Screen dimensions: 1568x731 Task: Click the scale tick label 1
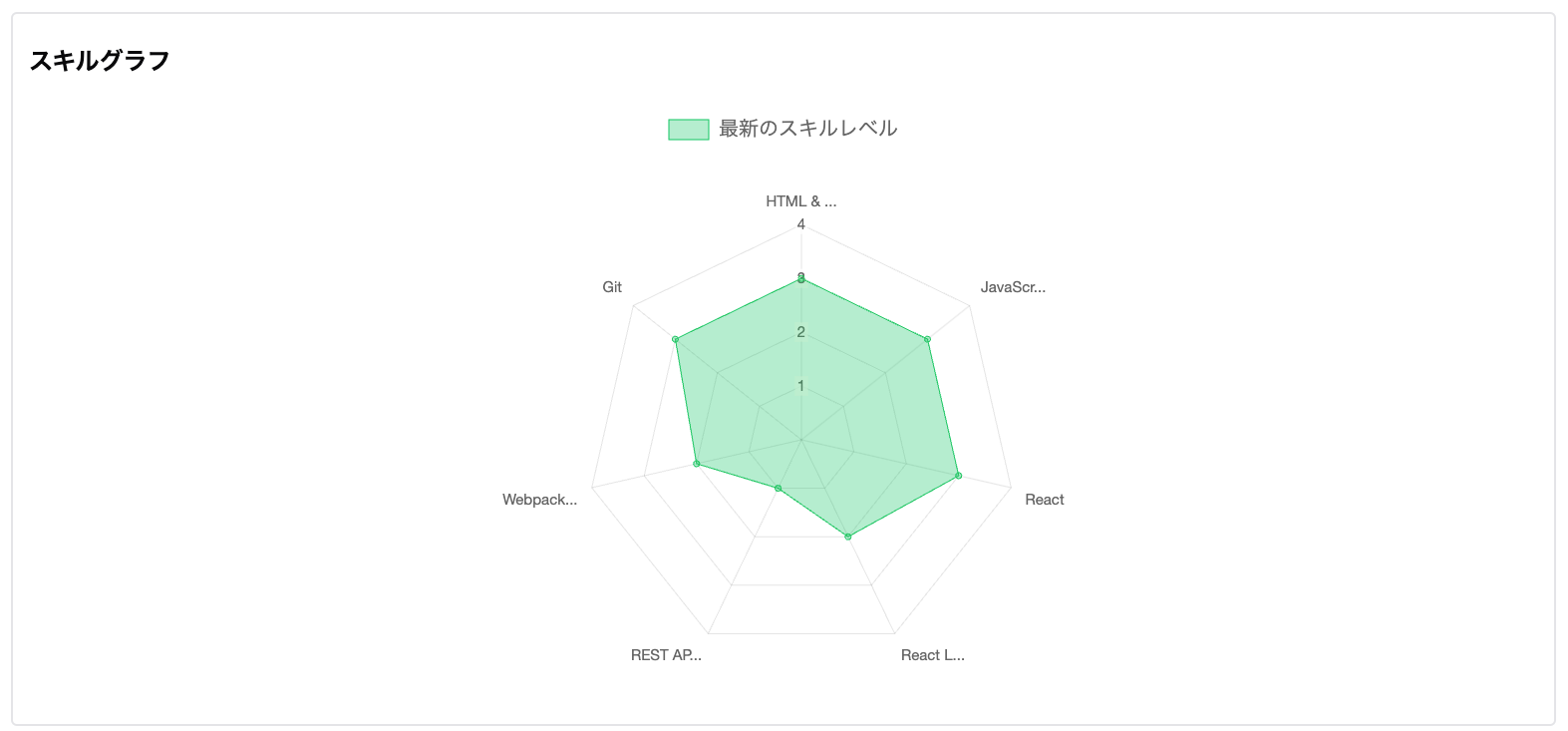coord(800,386)
